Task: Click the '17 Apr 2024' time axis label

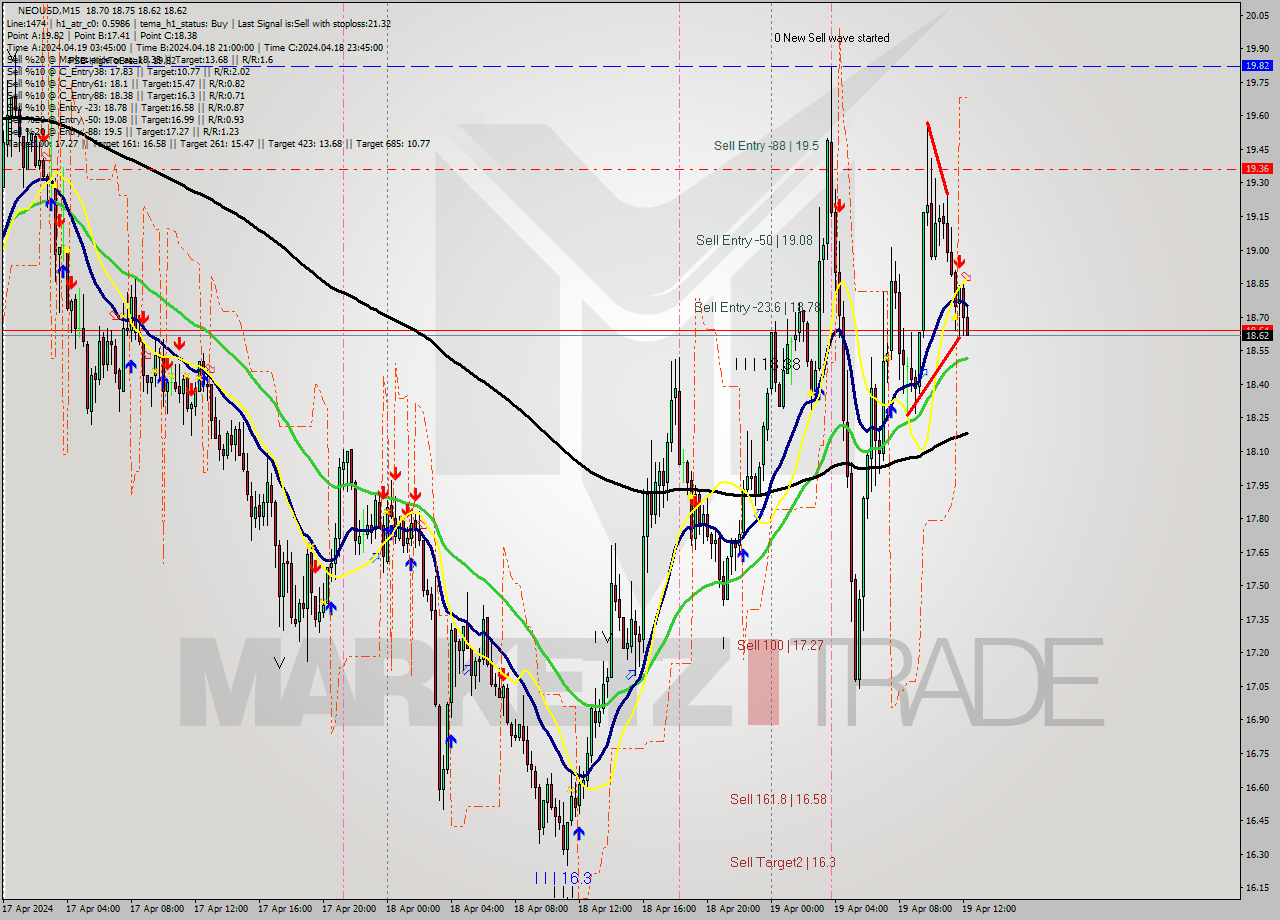Action: [28, 909]
